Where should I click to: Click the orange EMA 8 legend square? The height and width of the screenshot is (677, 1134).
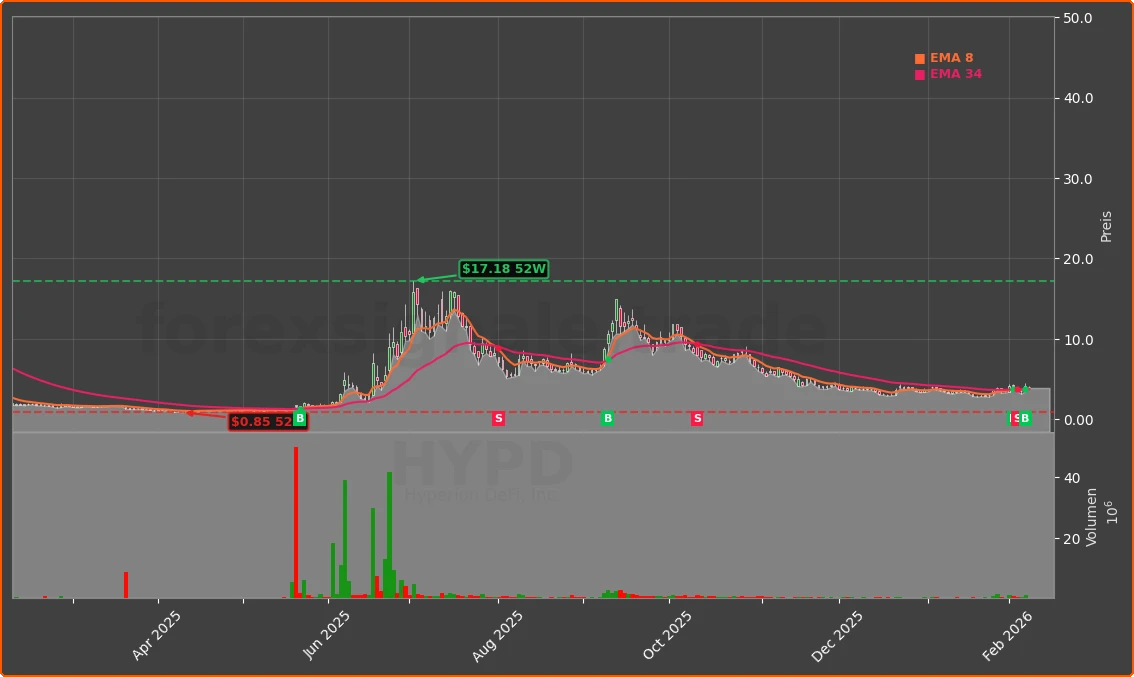click(918, 57)
